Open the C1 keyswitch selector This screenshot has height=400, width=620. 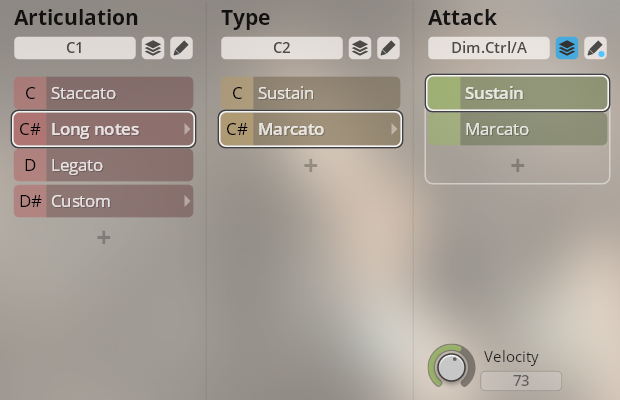click(x=75, y=48)
